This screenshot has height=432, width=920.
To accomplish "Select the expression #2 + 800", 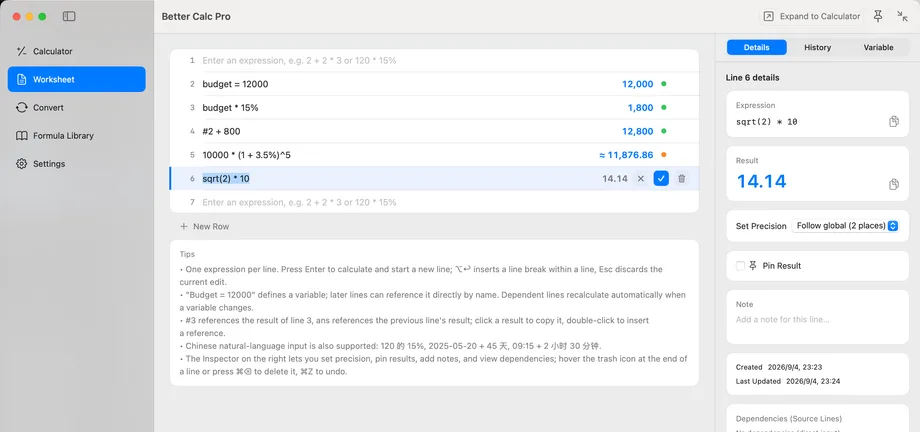I will click(221, 131).
